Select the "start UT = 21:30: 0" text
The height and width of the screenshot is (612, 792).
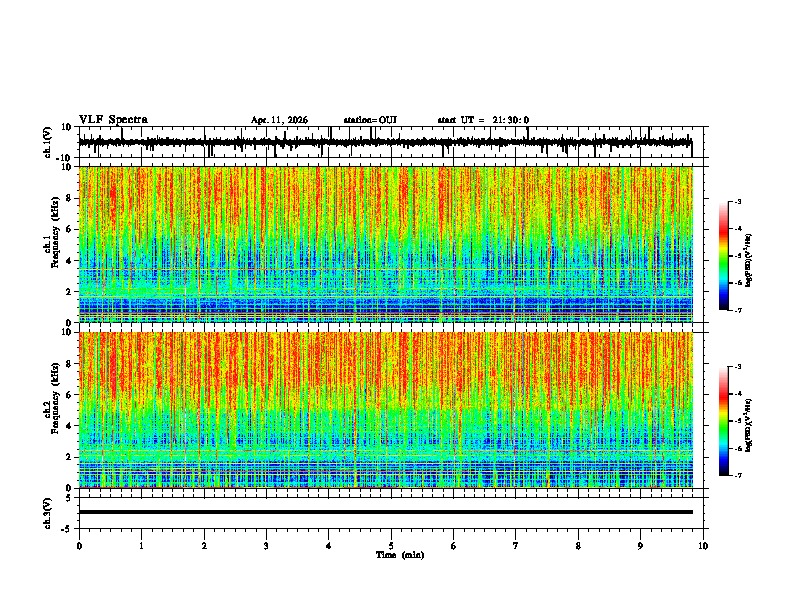[x=483, y=120]
